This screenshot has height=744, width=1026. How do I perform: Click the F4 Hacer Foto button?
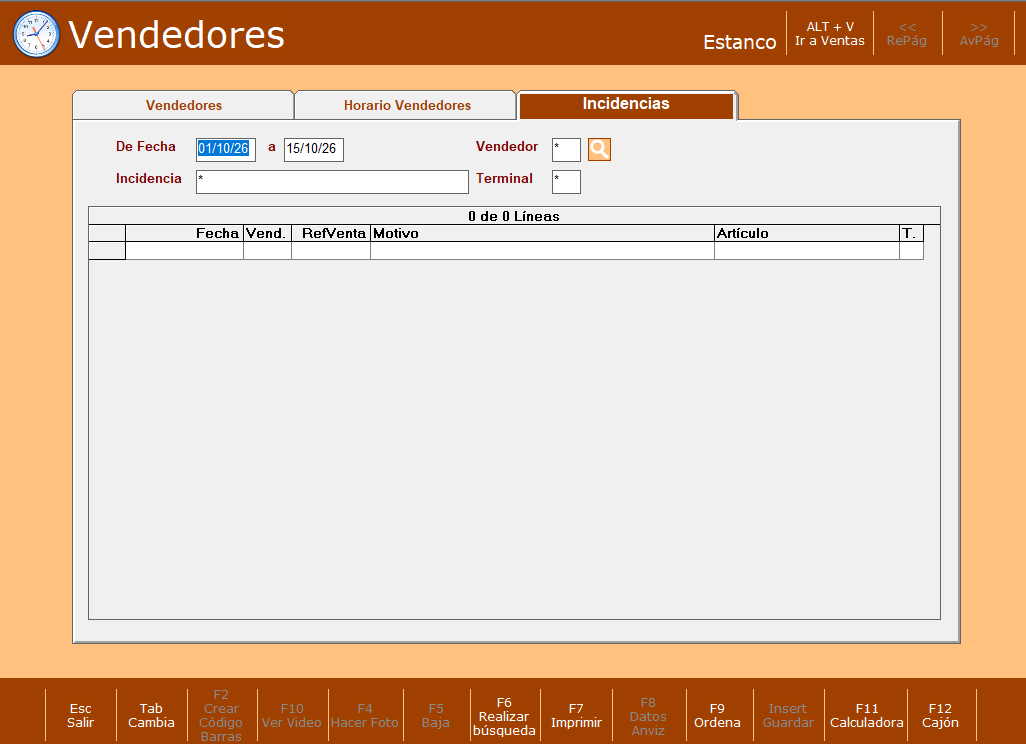pyautogui.click(x=365, y=715)
